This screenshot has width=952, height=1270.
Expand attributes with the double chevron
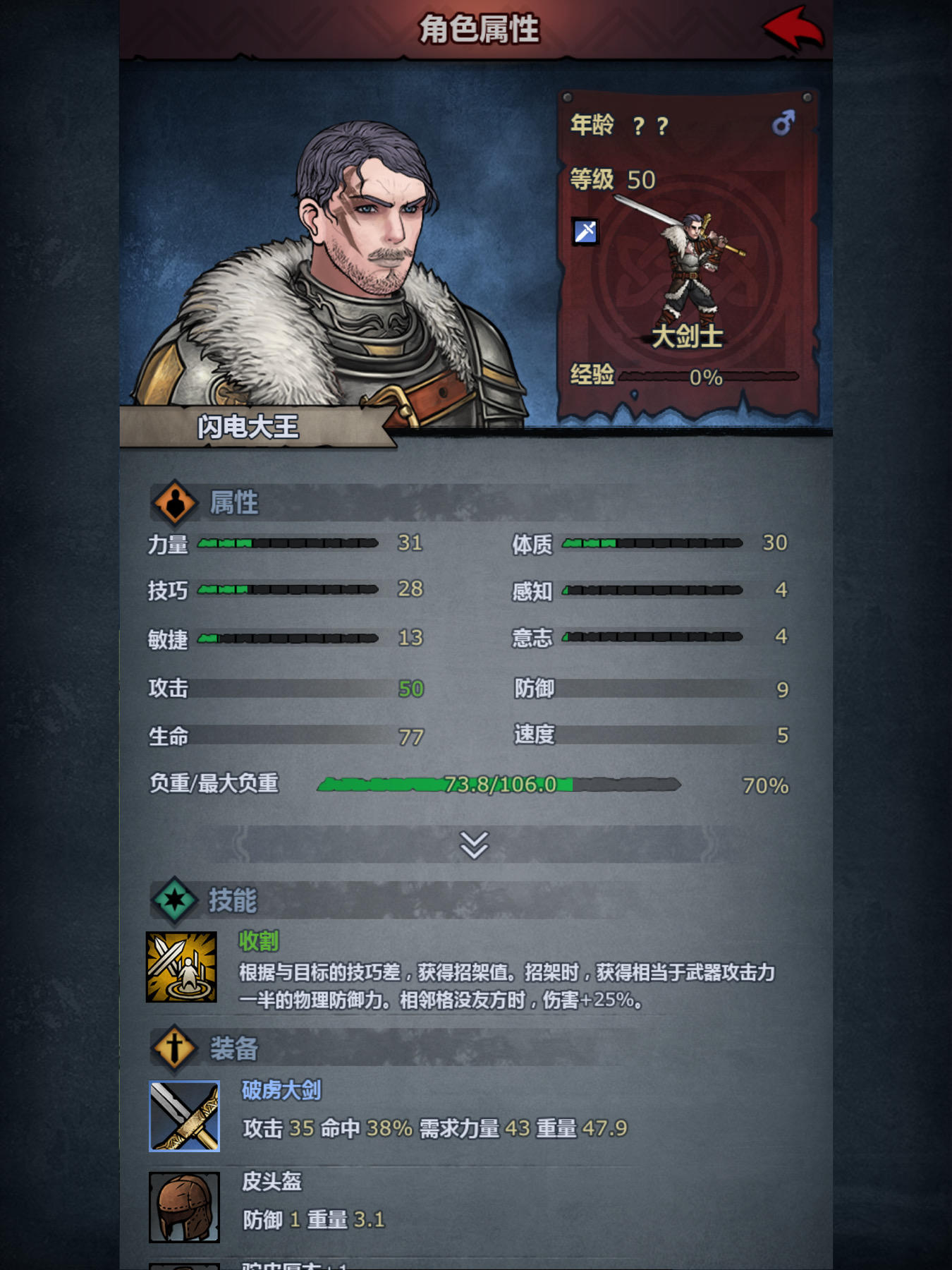474,845
